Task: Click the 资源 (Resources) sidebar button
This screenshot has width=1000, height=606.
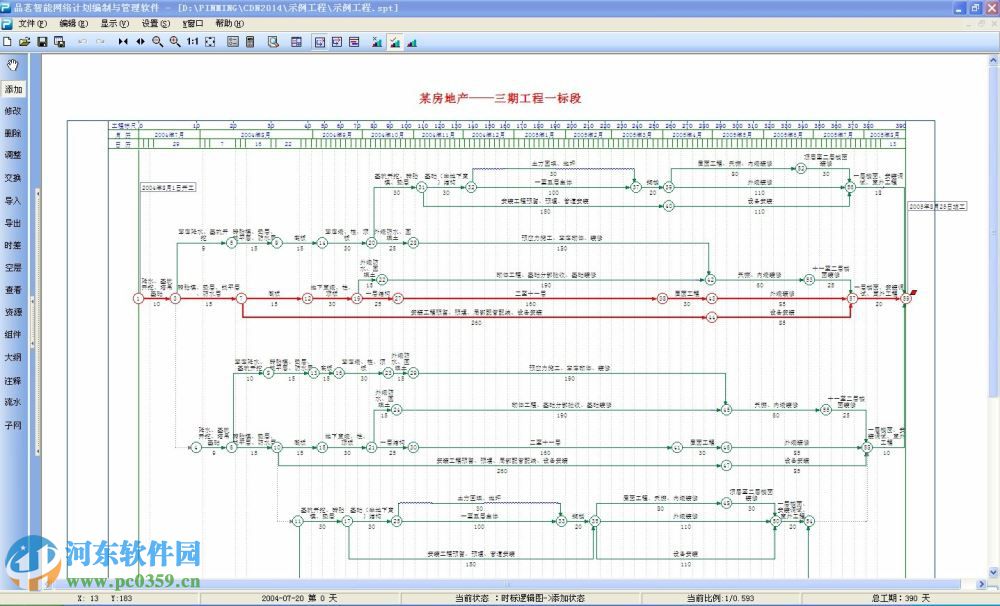Action: point(13,312)
